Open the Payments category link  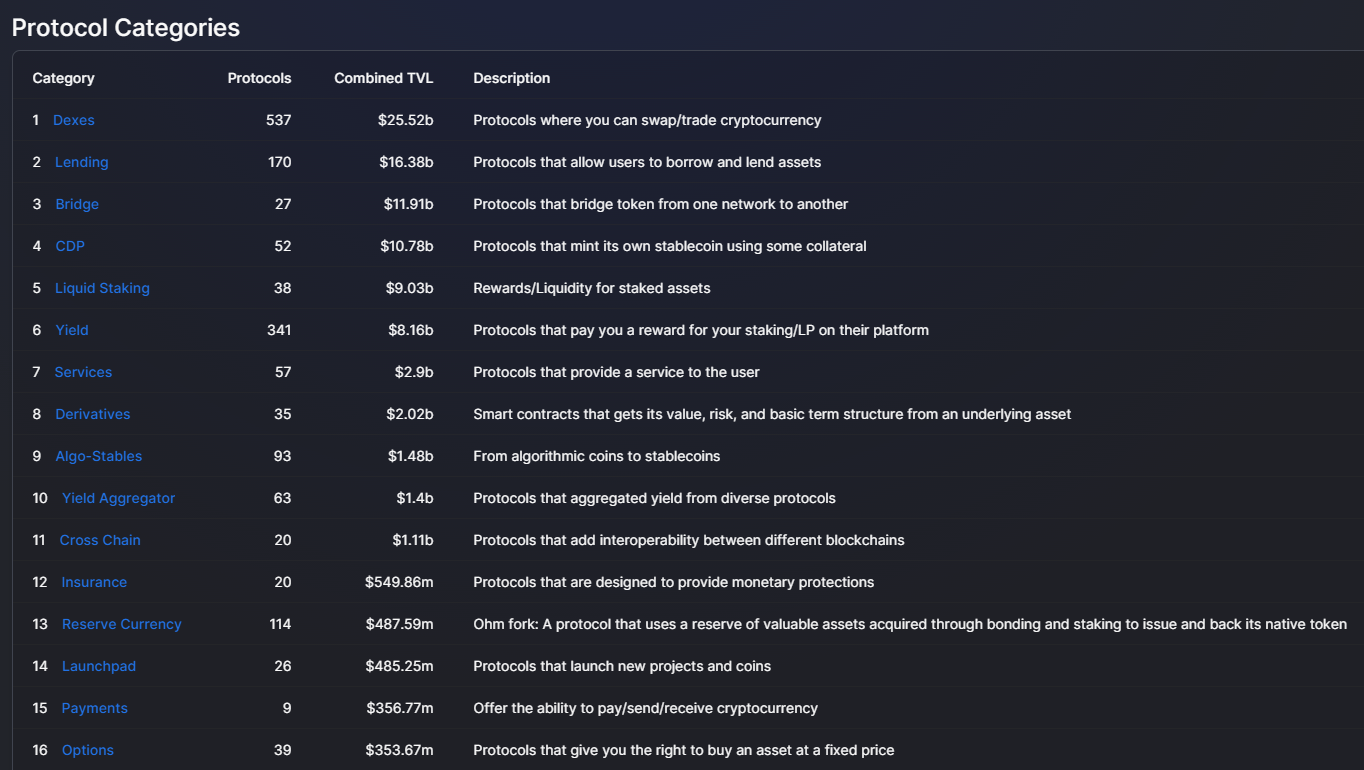click(x=95, y=708)
